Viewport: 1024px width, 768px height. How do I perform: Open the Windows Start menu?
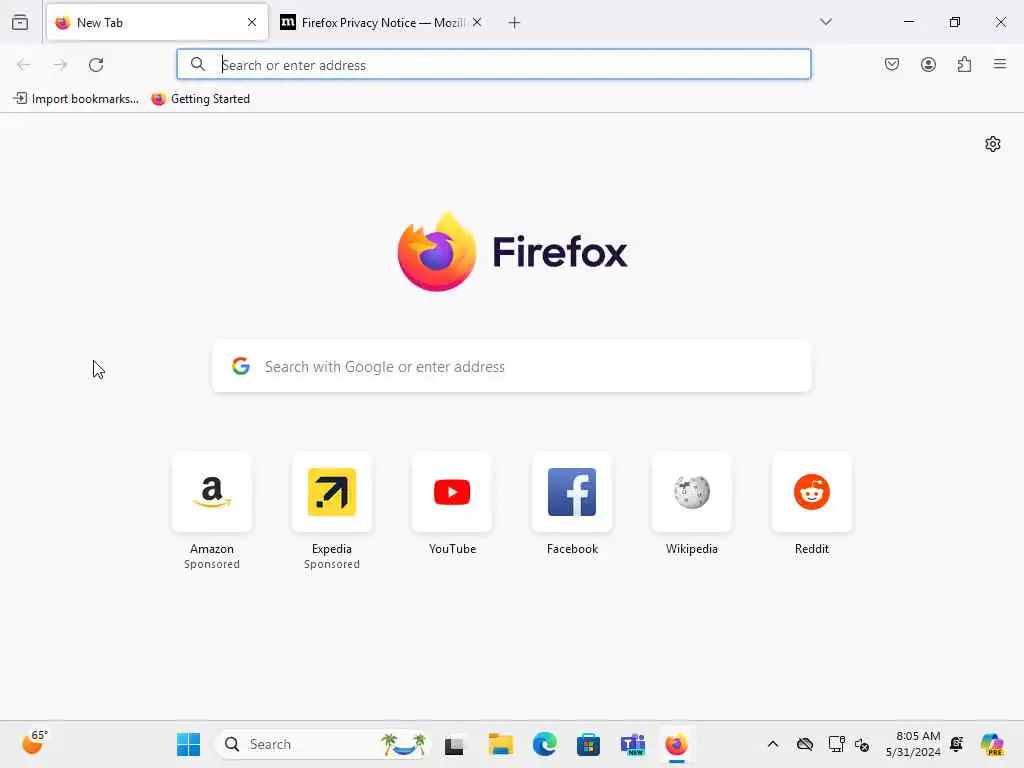click(x=189, y=744)
